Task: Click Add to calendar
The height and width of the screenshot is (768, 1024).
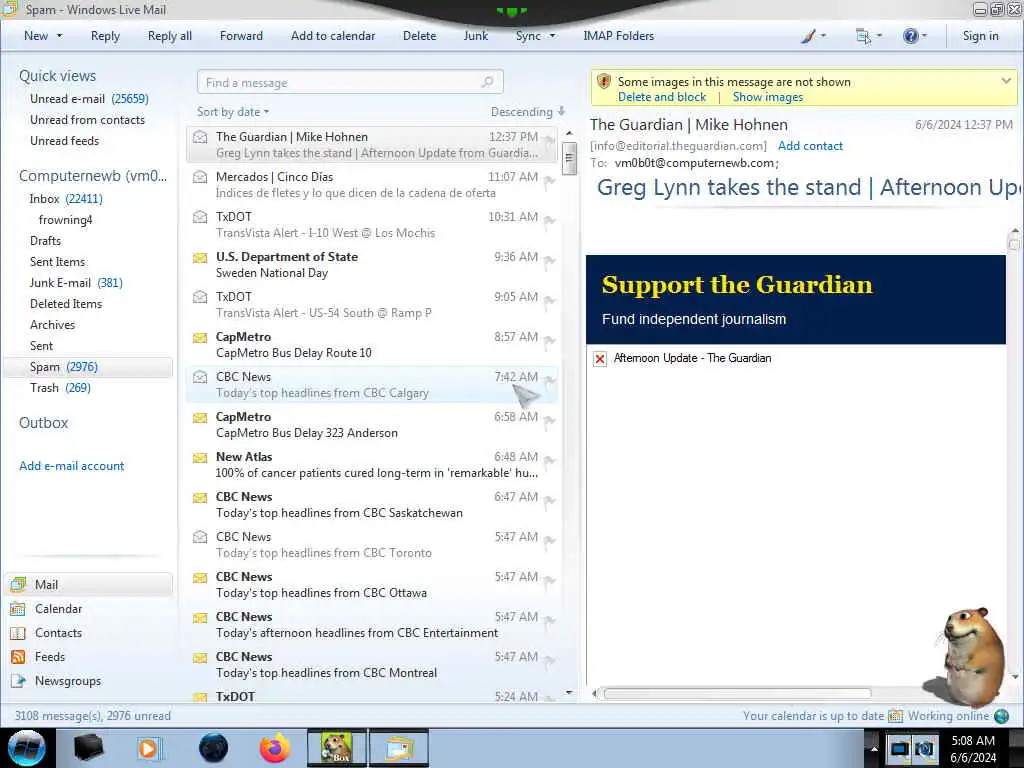Action: (x=333, y=36)
